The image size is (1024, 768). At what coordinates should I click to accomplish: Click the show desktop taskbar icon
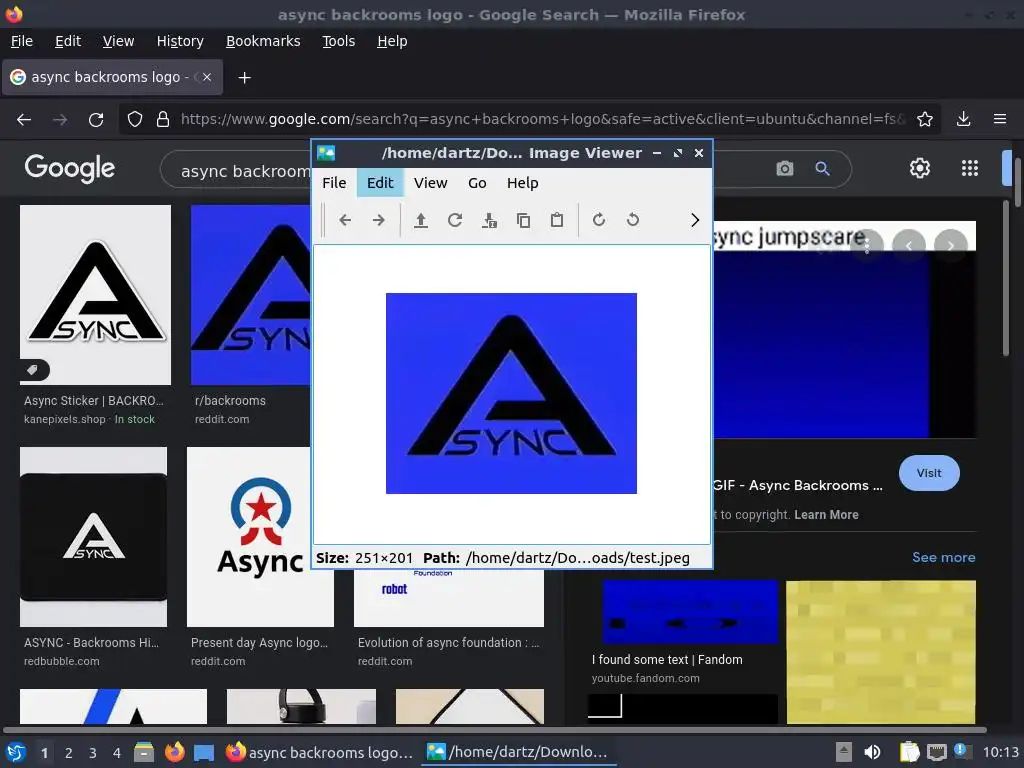coord(204,752)
